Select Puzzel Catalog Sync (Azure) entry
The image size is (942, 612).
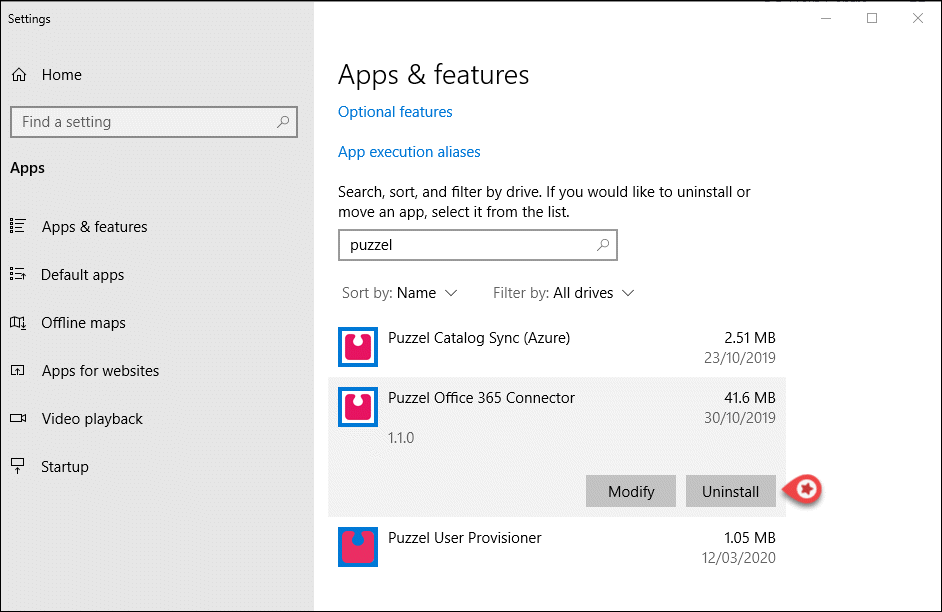(478, 338)
